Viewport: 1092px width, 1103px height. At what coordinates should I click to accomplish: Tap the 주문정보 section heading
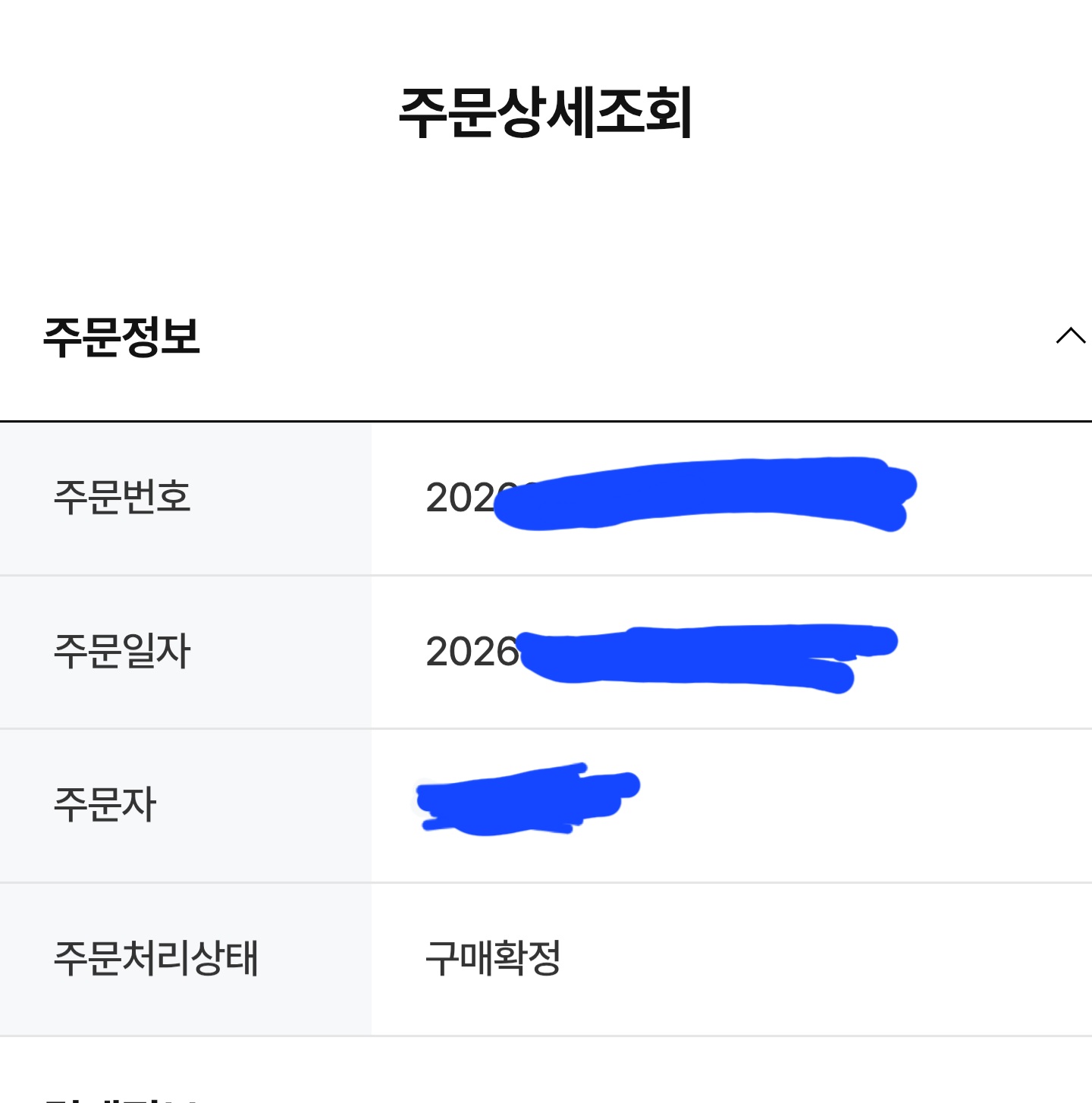(x=121, y=338)
